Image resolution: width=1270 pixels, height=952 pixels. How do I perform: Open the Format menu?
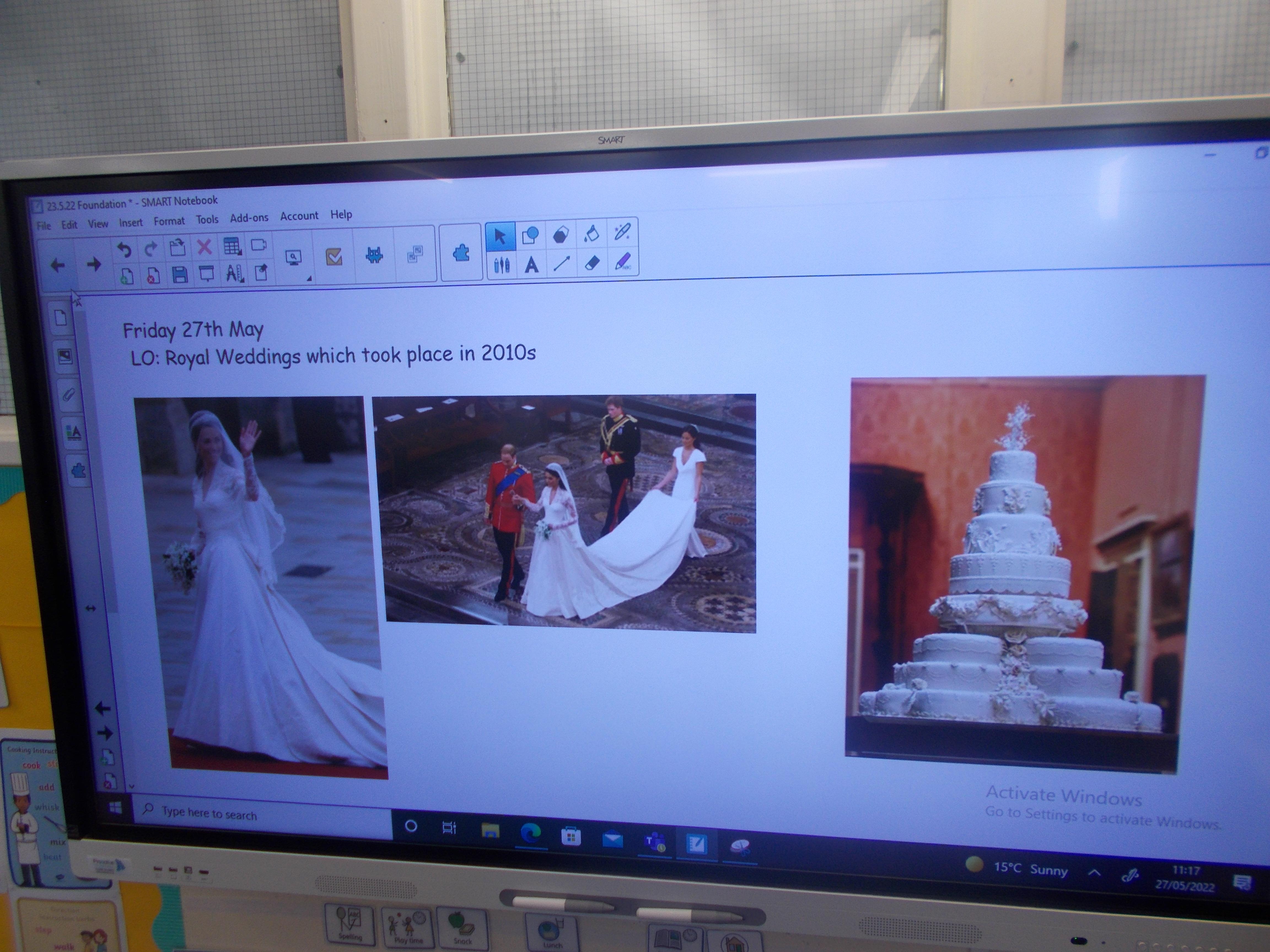coord(169,221)
